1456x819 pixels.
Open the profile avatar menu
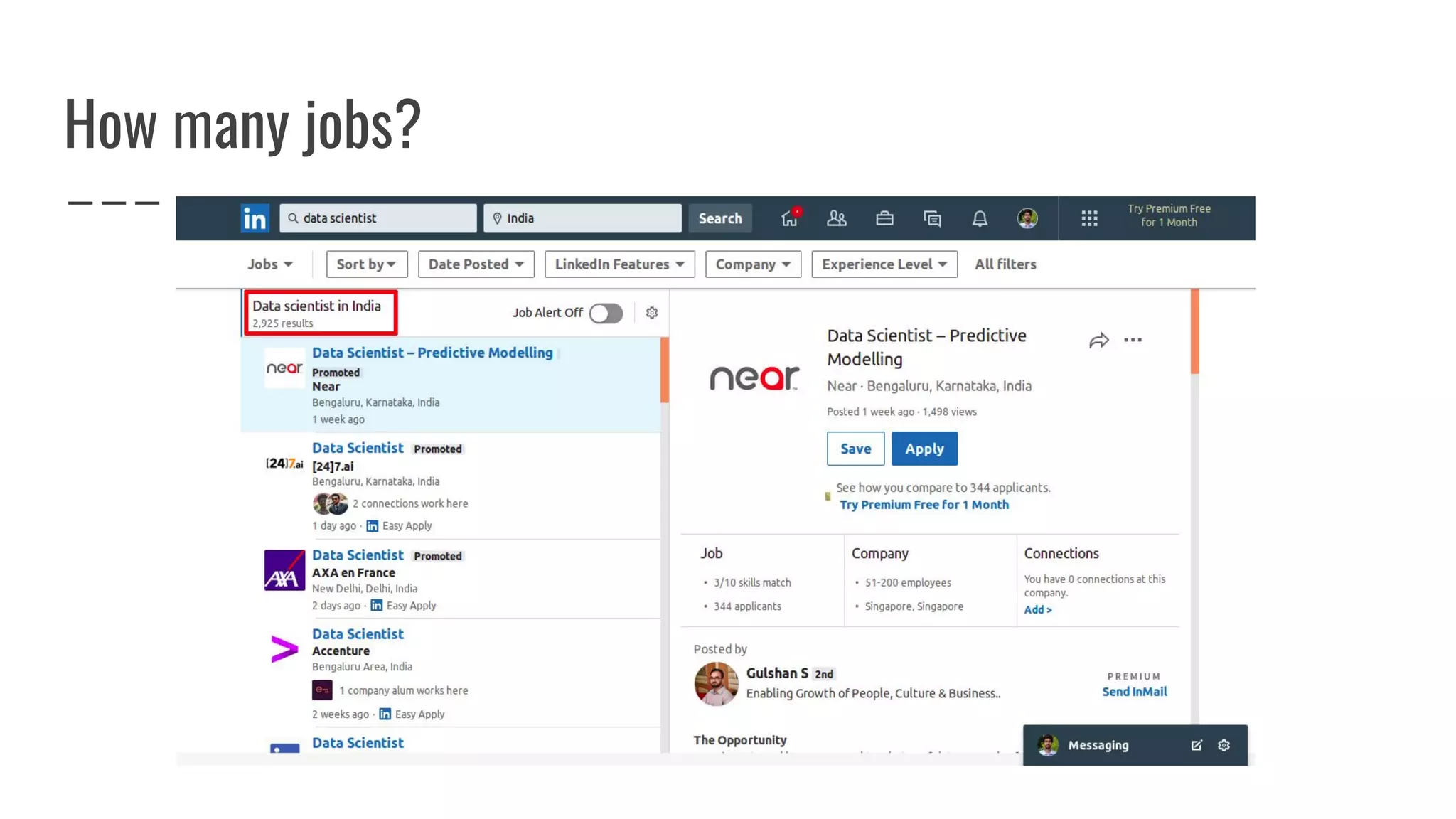1027,218
